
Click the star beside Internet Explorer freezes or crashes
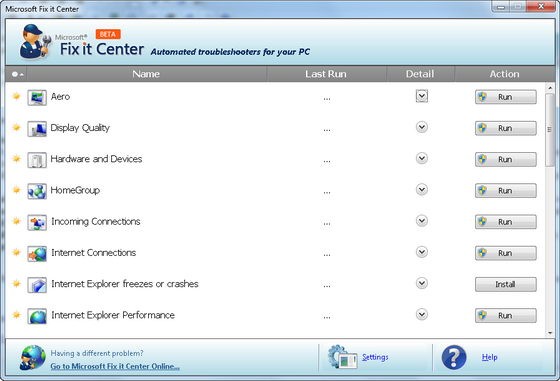(16, 284)
